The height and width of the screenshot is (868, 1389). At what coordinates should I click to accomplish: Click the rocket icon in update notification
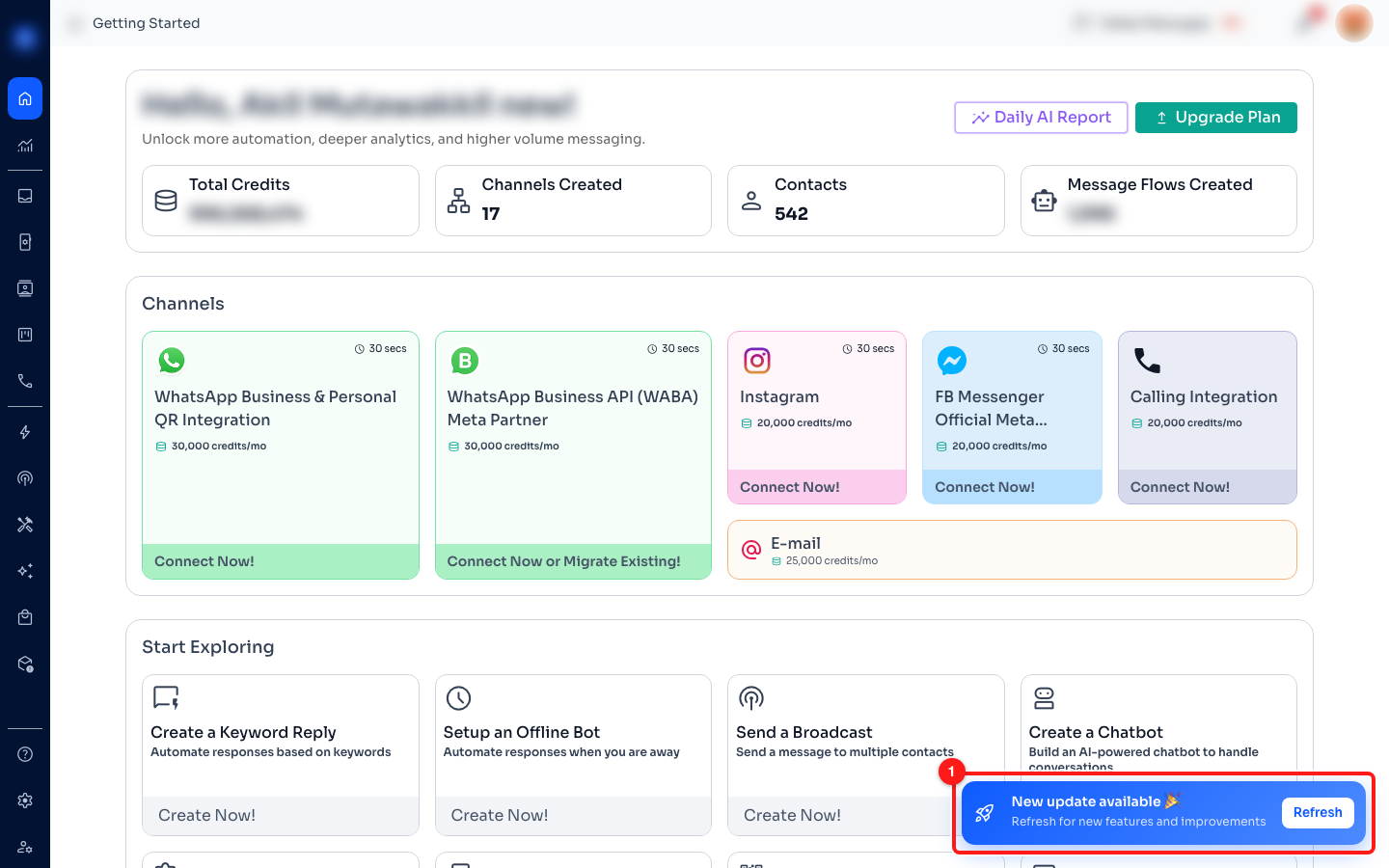(984, 813)
